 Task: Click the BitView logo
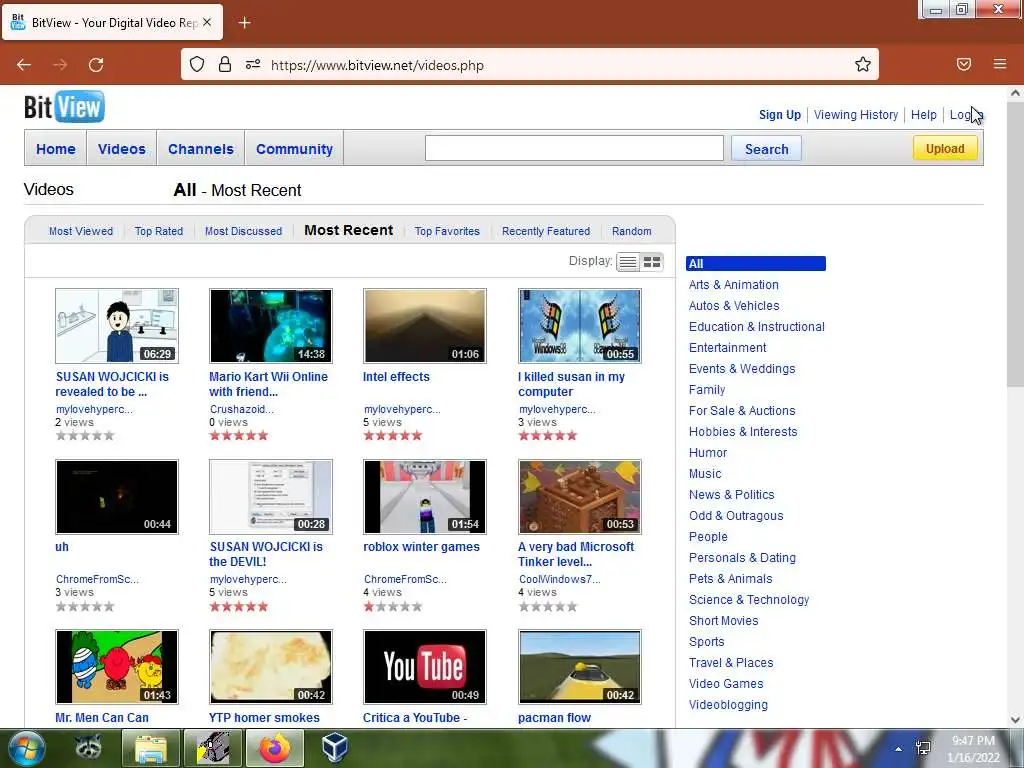tap(64, 107)
